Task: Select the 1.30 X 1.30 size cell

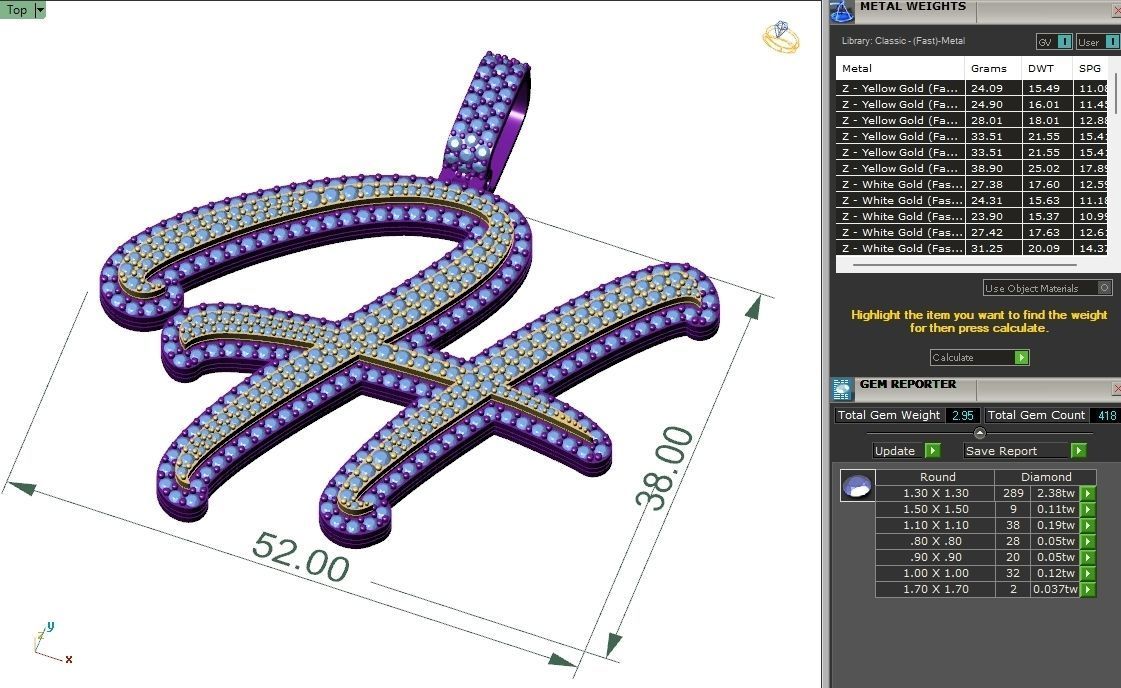Action: coord(935,493)
